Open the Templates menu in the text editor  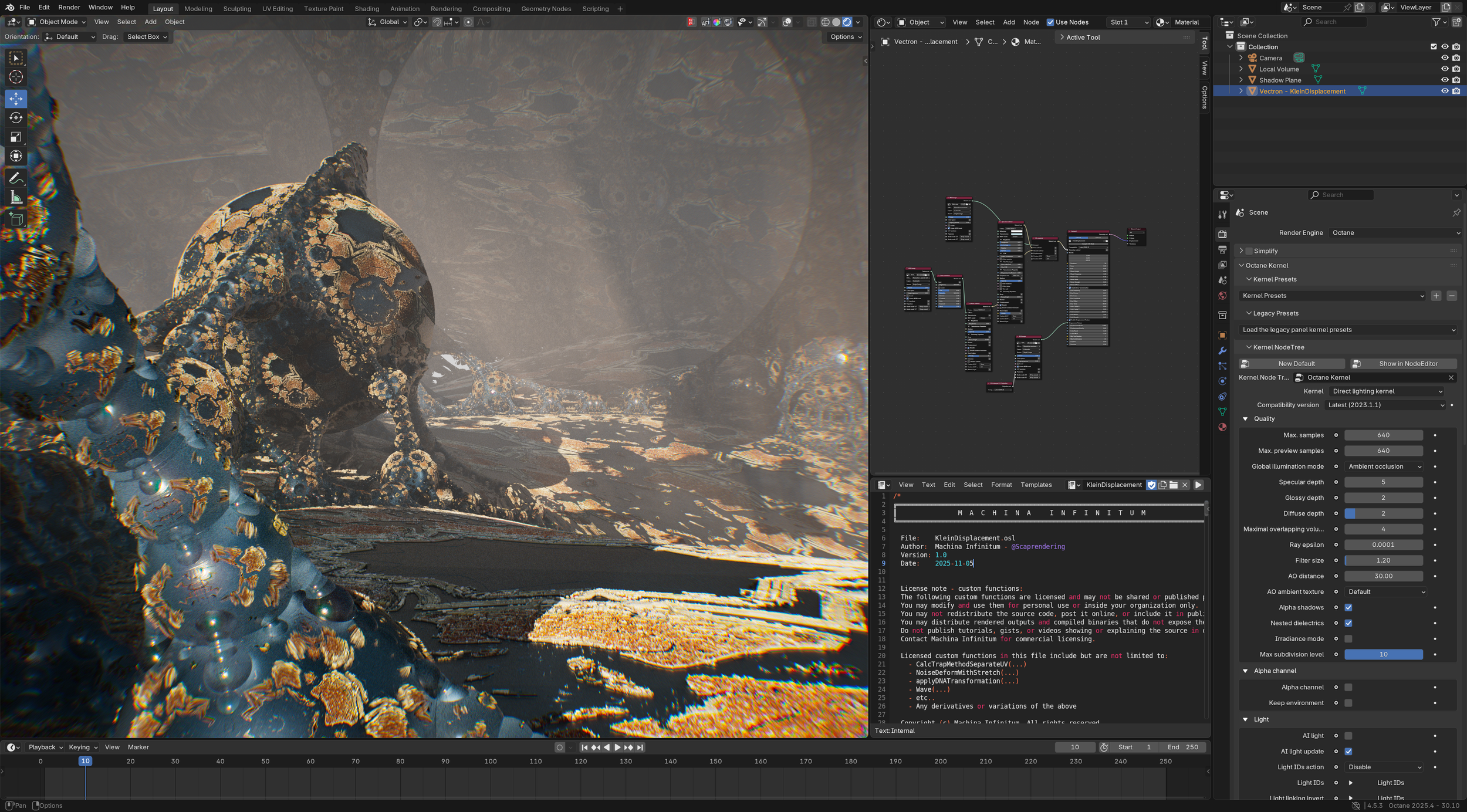(1036, 485)
